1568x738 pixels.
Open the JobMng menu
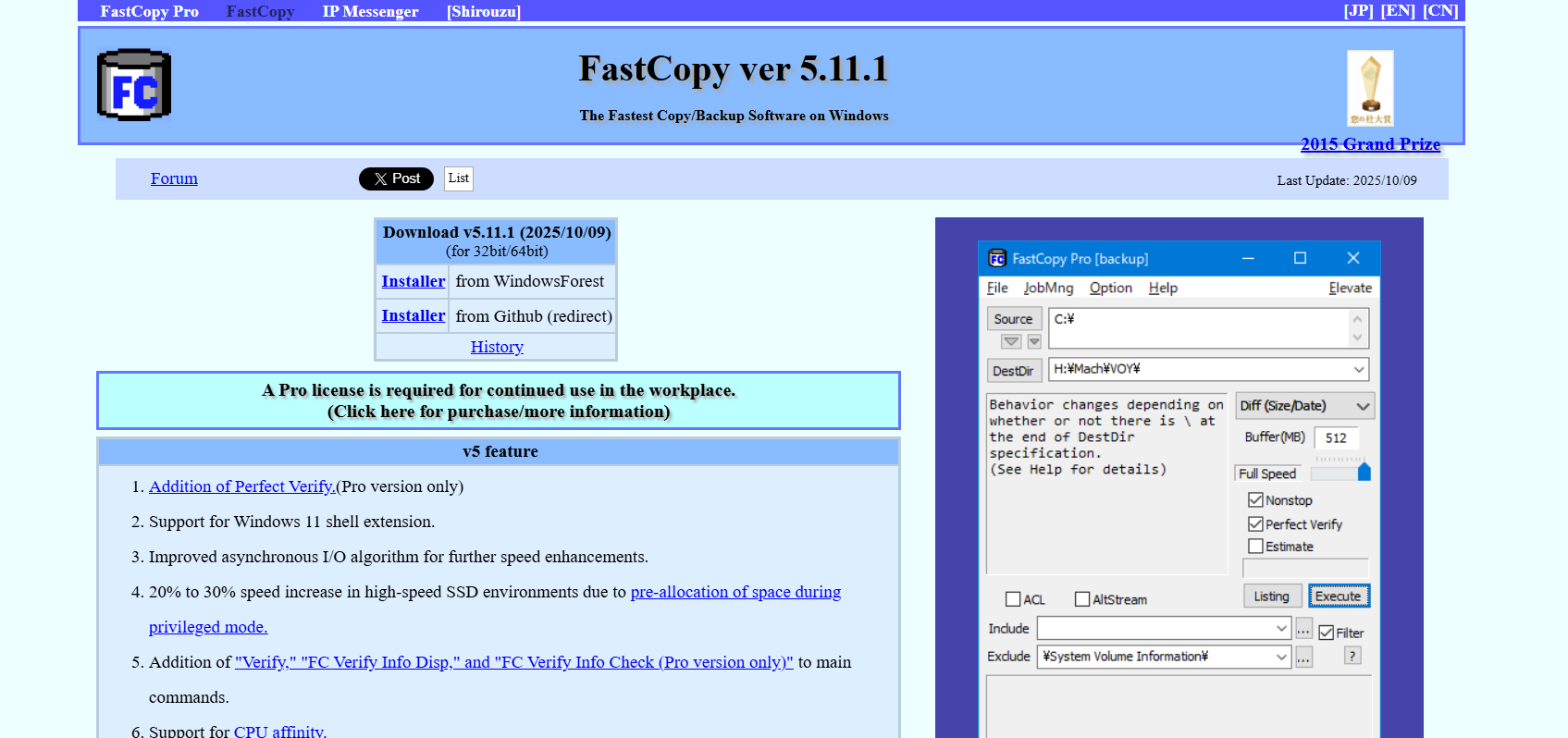click(x=1048, y=288)
